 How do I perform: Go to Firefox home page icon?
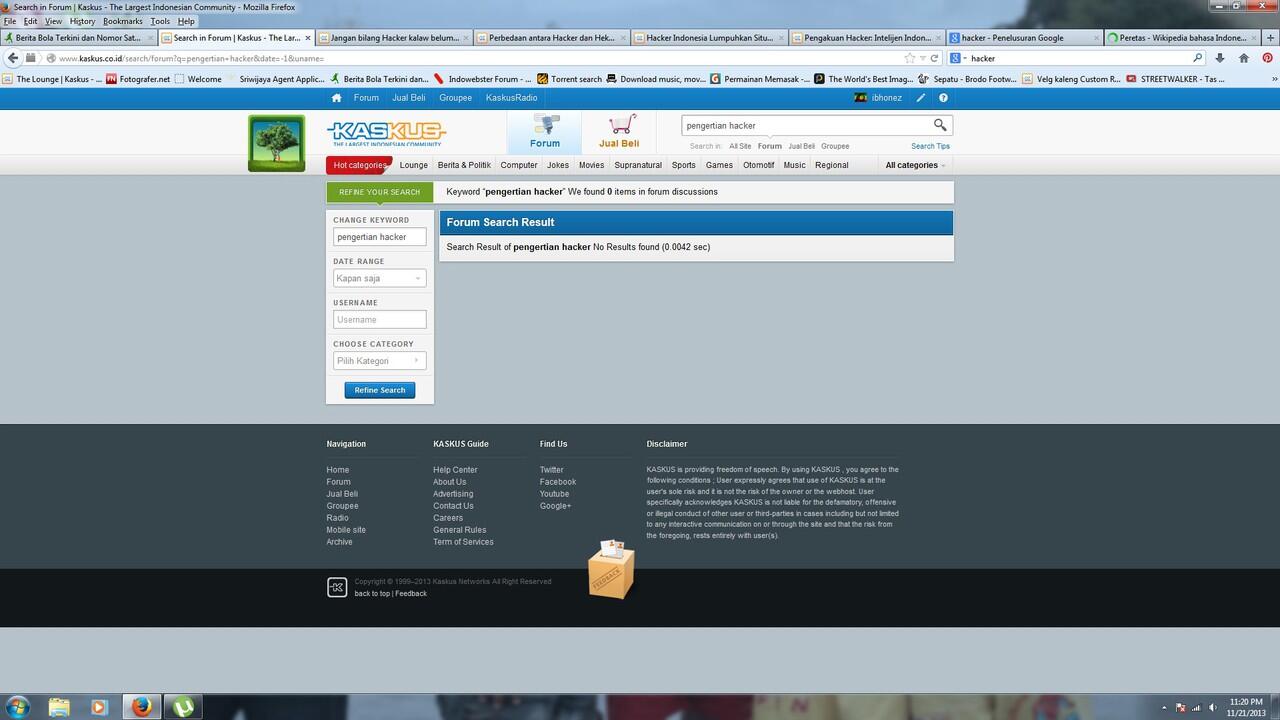tap(1244, 58)
